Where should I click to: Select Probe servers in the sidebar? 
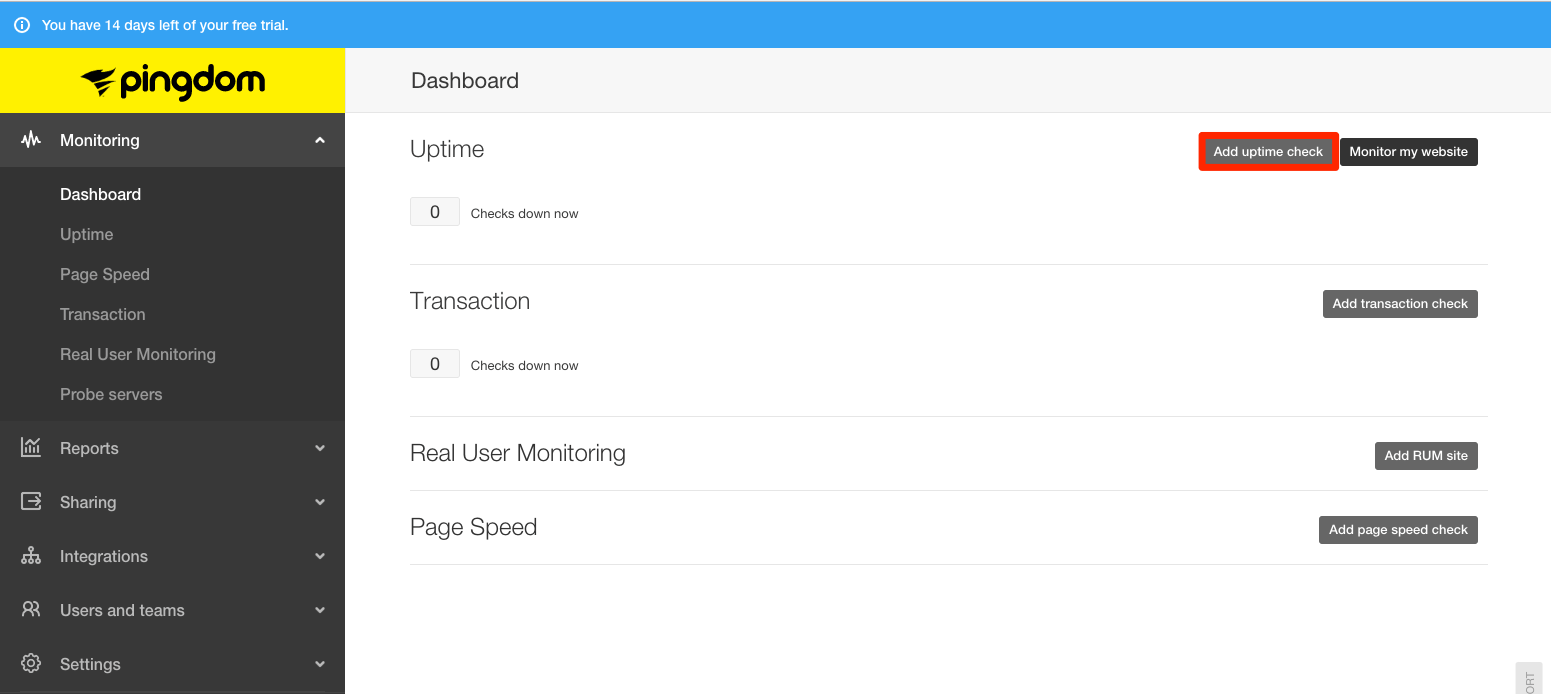[x=111, y=394]
